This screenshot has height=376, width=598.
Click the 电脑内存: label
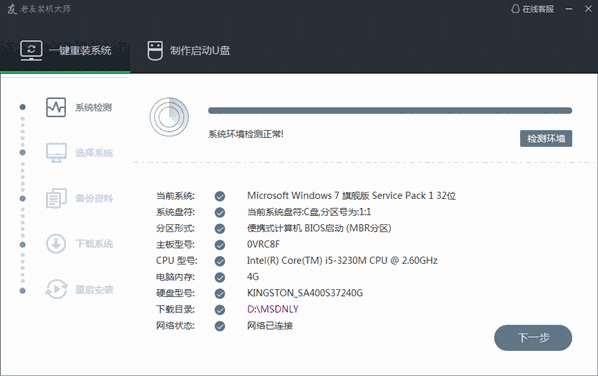pos(175,277)
